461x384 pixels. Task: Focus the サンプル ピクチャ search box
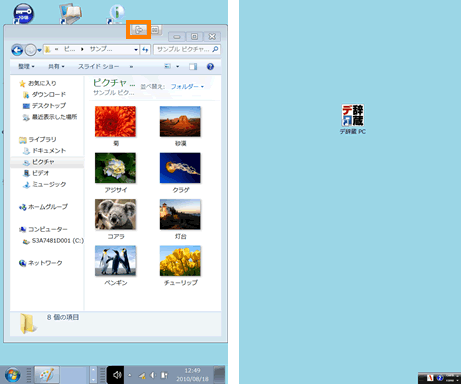[x=187, y=49]
